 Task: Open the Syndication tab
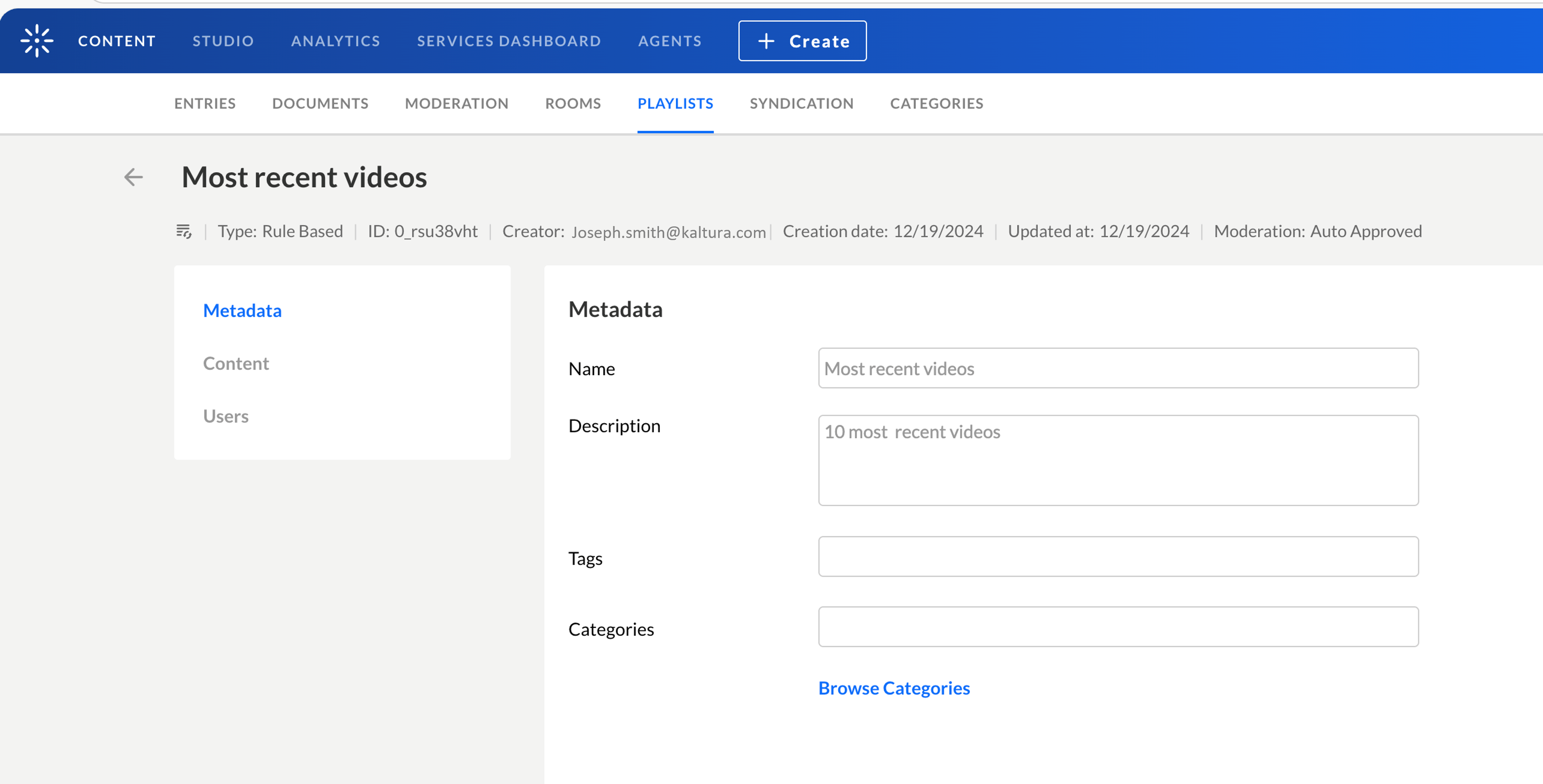click(801, 103)
